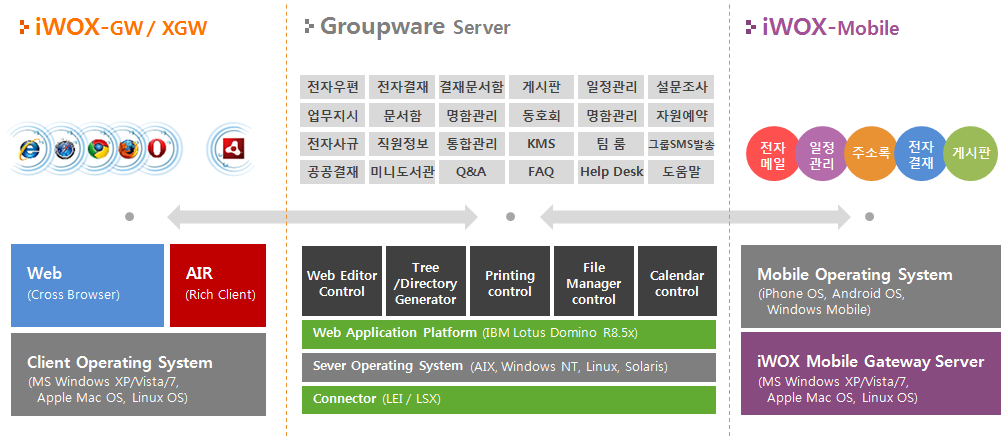1007x439 pixels.
Task: Select the green Web Application Platform bar
Action: pyautogui.click(x=509, y=333)
